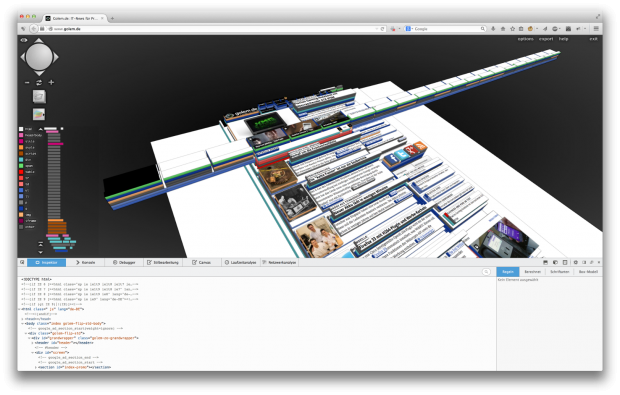Click the dark purple iframe color swatch
The image size is (620, 395).
point(21,221)
